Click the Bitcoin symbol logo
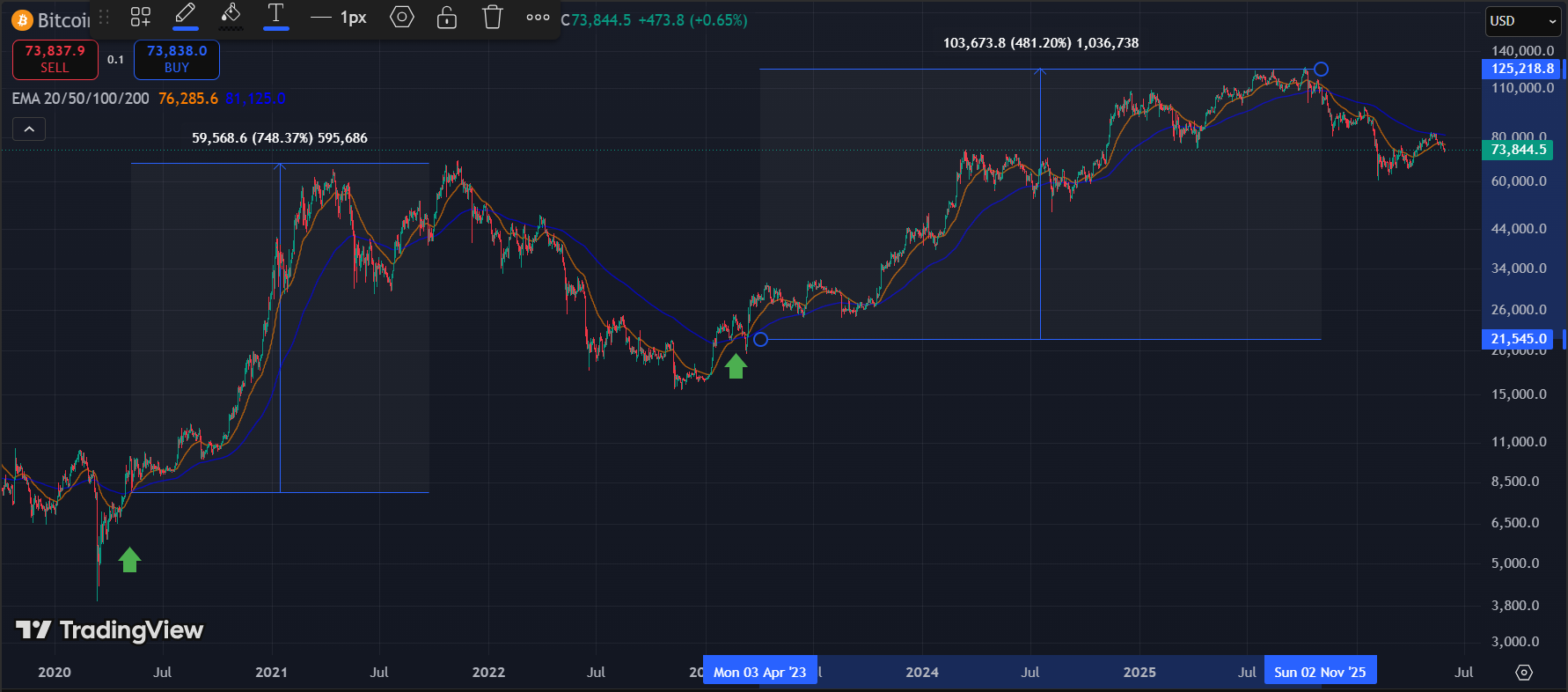 [22, 19]
